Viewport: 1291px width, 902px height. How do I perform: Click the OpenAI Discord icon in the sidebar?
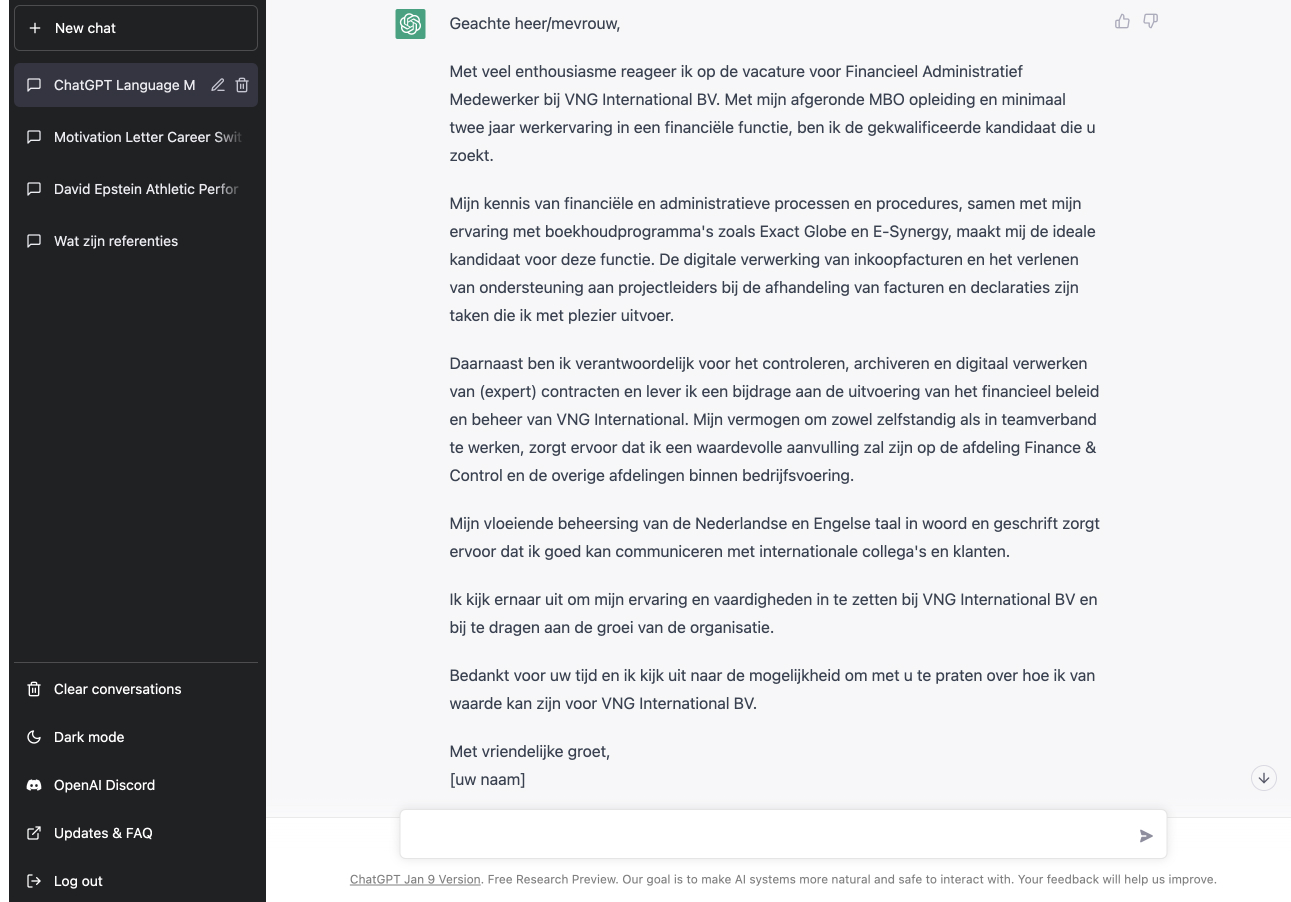pos(33,784)
